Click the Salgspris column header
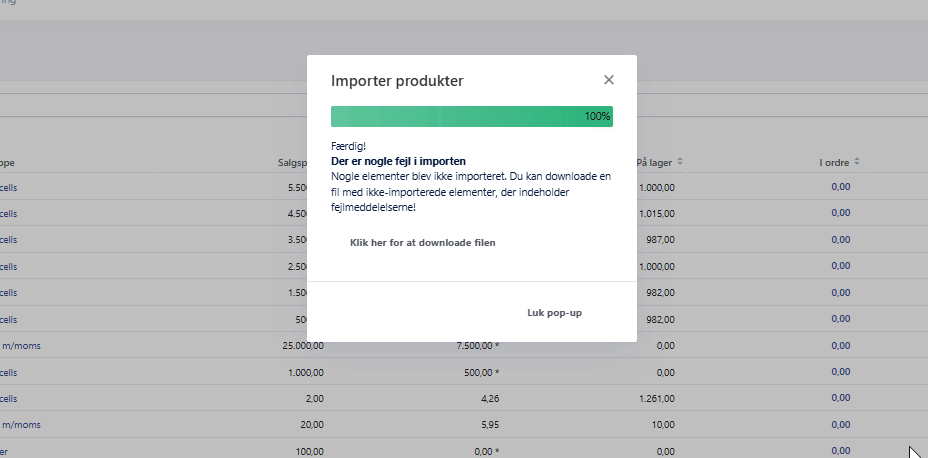Image resolution: width=928 pixels, height=458 pixels. (x=299, y=162)
